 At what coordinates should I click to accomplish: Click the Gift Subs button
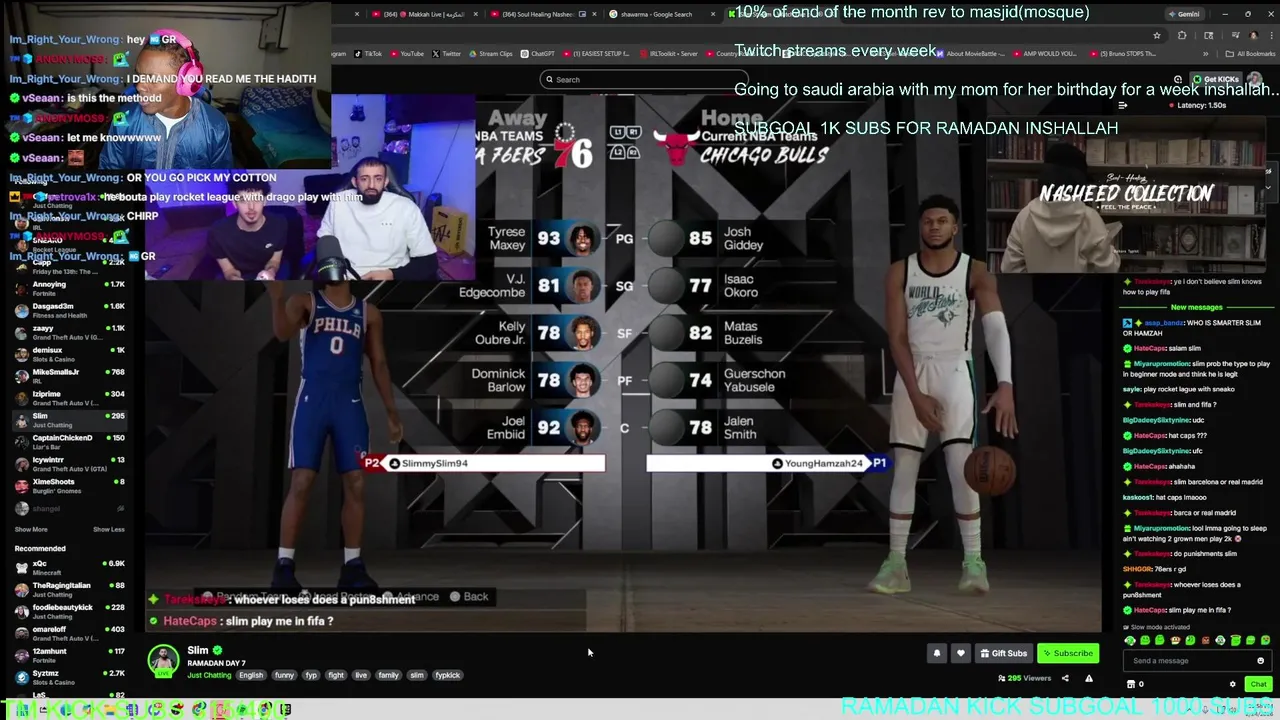1003,653
